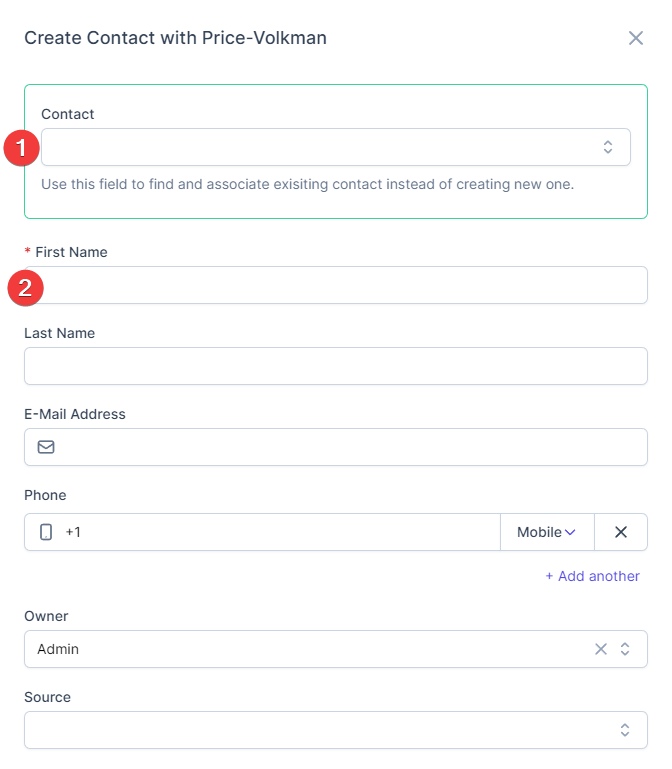
Task: Focus the E-Mail Address text box
Action: point(350,447)
